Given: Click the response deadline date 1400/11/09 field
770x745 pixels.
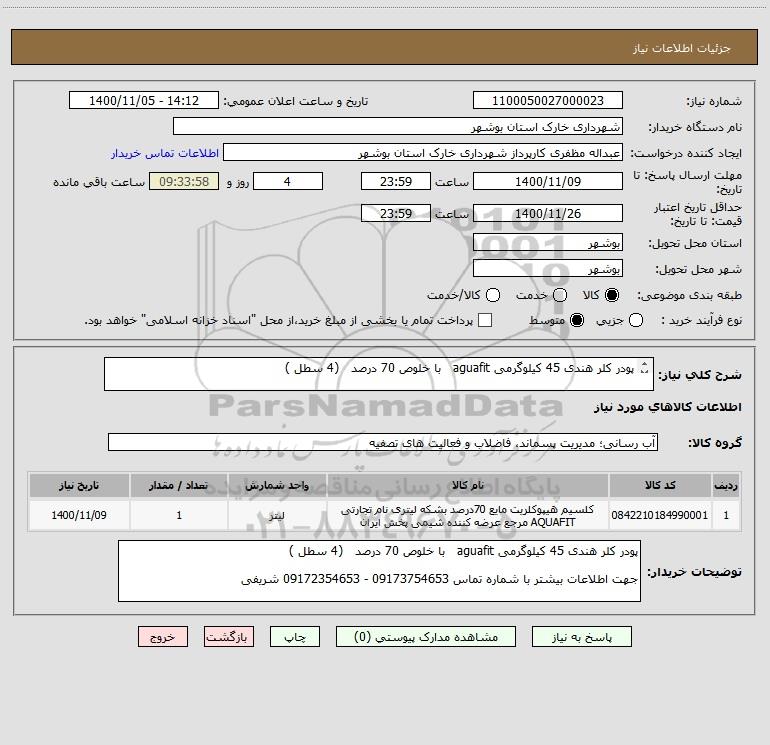Looking at the screenshot, I should click(x=548, y=181).
